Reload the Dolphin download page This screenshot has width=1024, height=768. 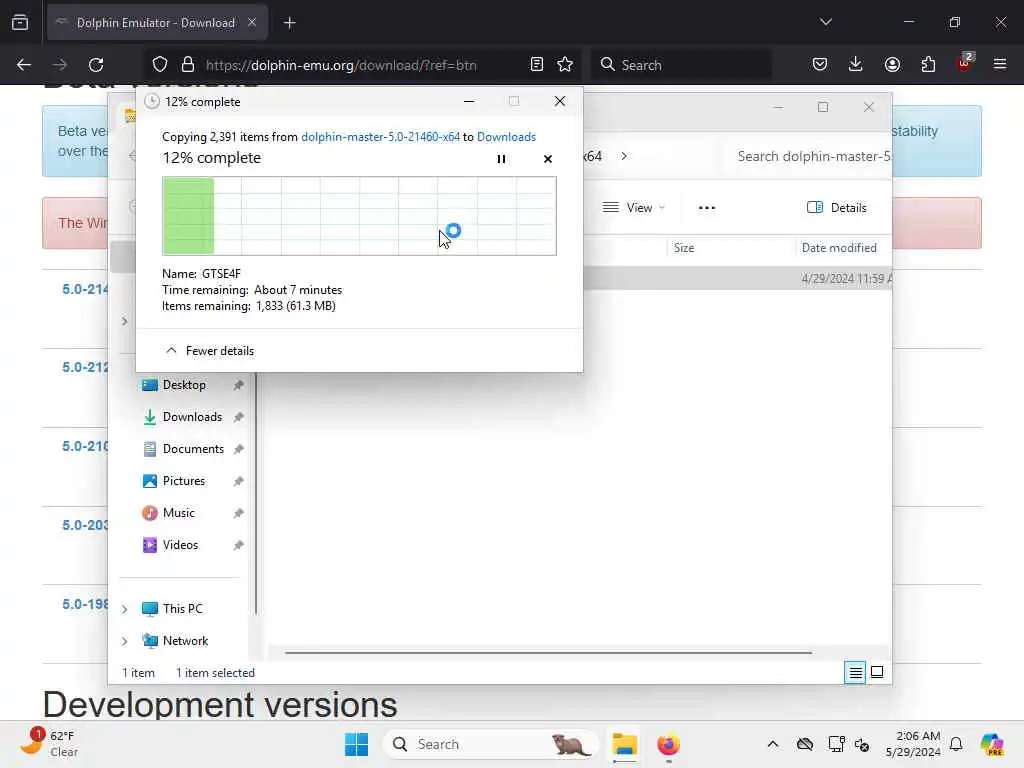[x=96, y=65]
